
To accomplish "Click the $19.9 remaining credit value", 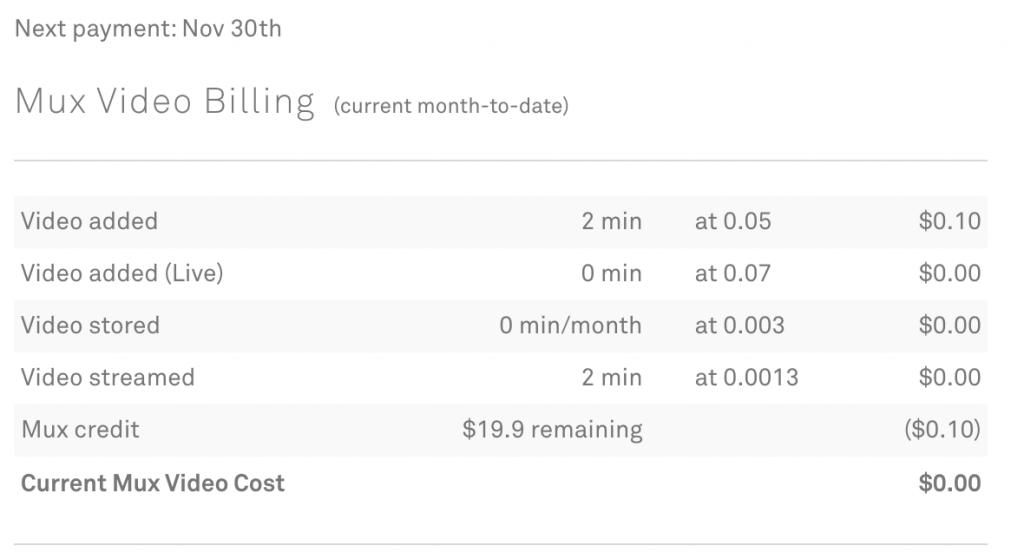I will (552, 430).
